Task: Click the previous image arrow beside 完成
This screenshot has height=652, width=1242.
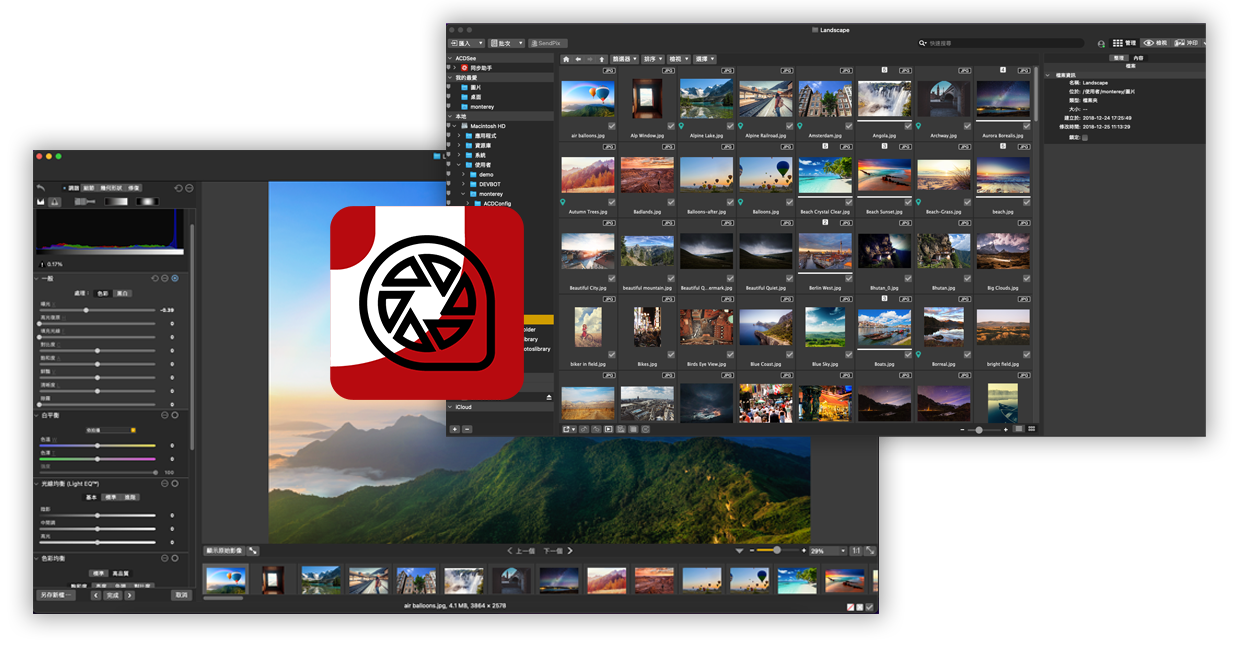Action: coord(96,595)
